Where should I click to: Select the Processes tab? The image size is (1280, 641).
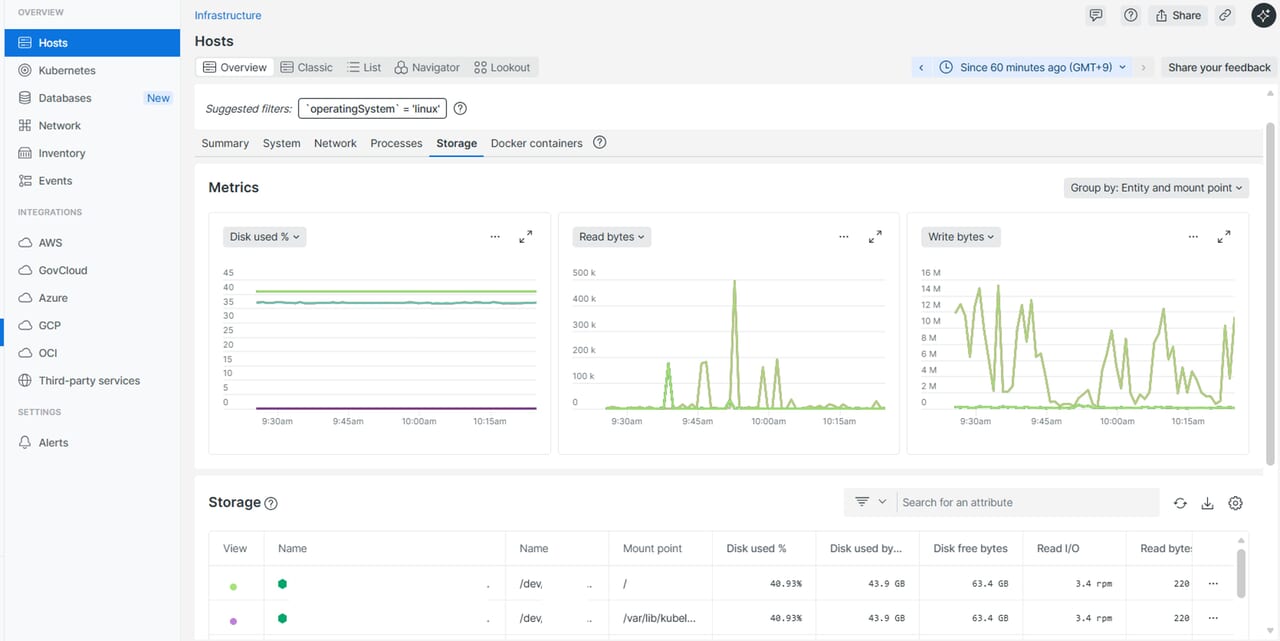(x=396, y=143)
